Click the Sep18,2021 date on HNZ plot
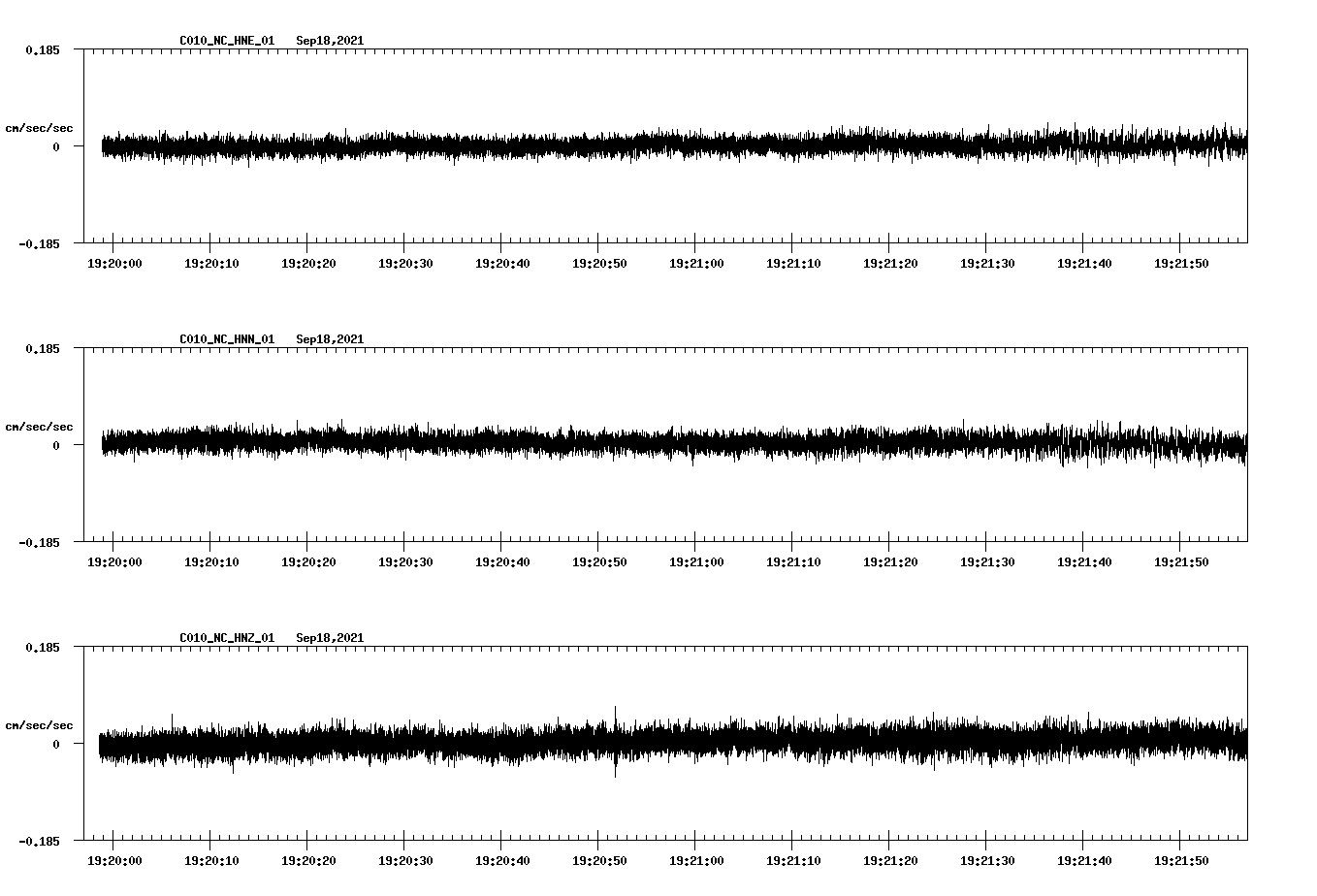 [x=330, y=638]
